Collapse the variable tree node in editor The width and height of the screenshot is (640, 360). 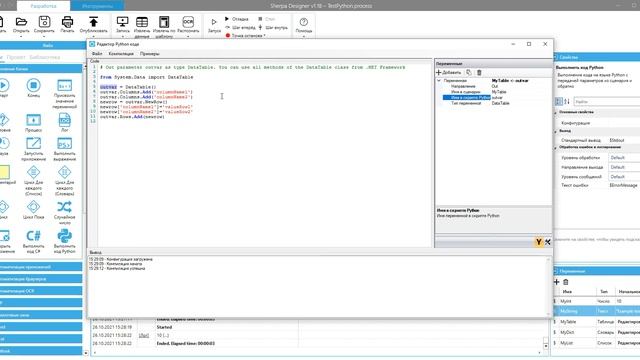(439, 81)
